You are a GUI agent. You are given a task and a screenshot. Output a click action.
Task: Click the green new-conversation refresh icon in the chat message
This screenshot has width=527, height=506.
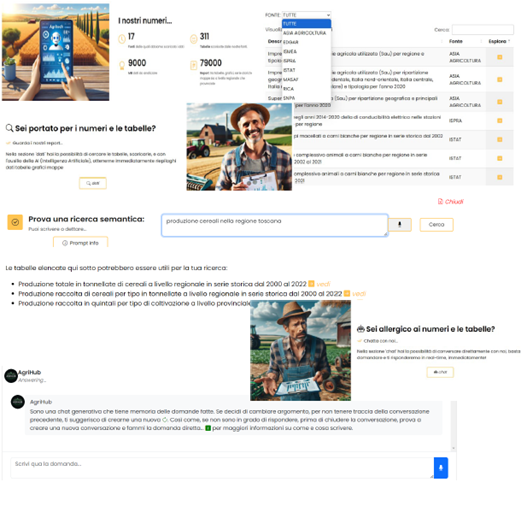pyautogui.click(x=165, y=420)
